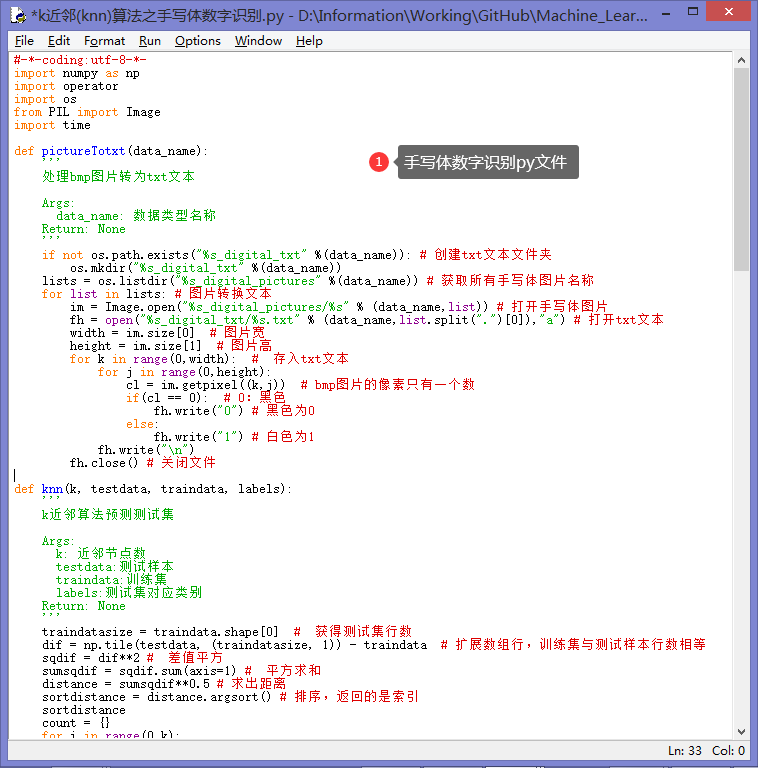Click the 'dif = np.tile' line
The width and height of the screenshot is (758, 768).
pos(373,645)
